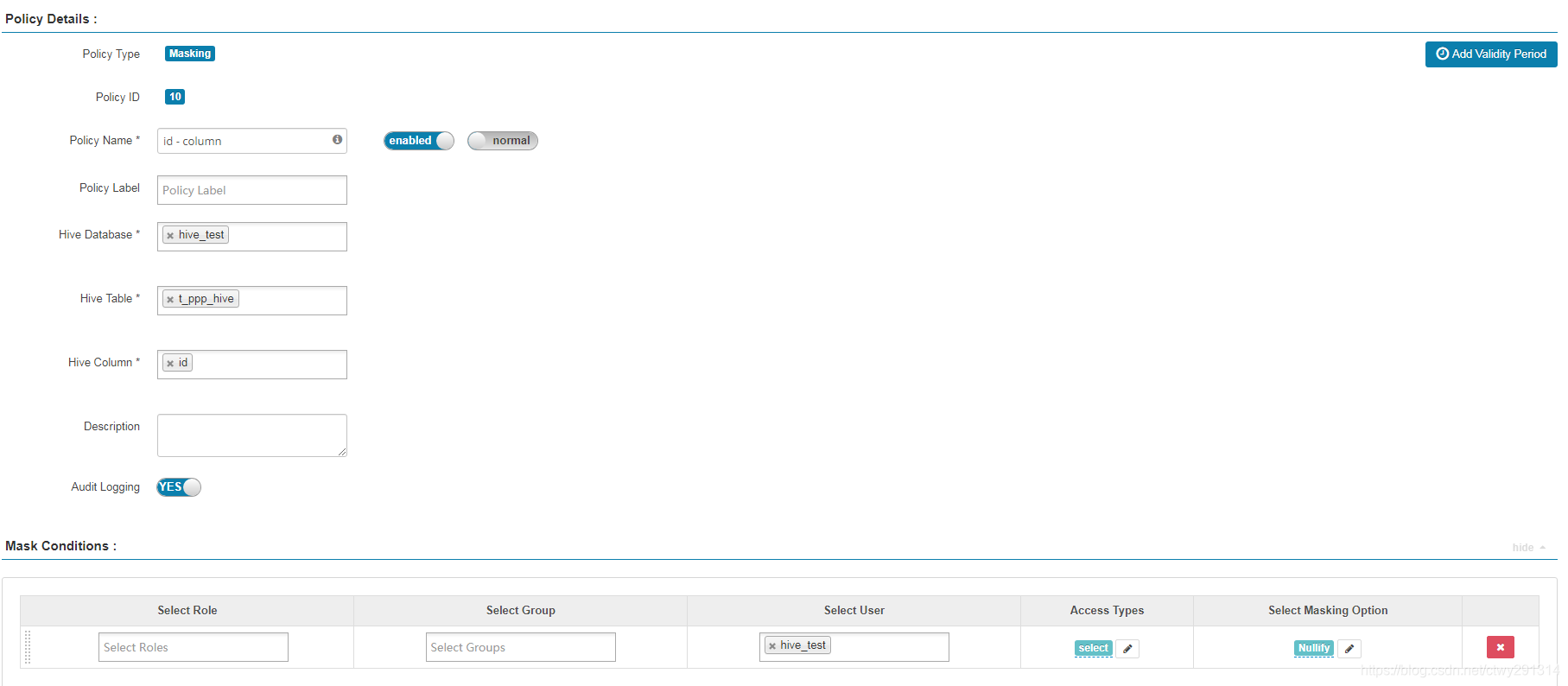Click the Masking policy type badge
The height and width of the screenshot is (686, 1568).
point(190,54)
